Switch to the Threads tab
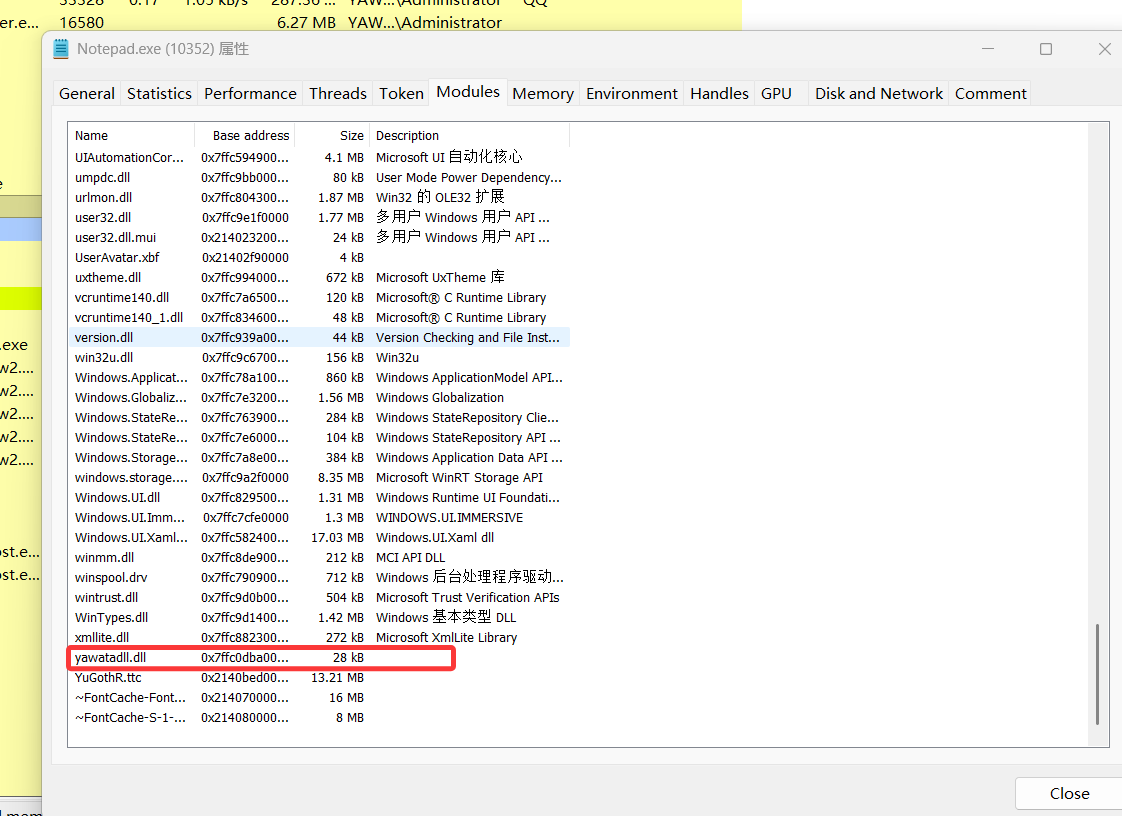 click(338, 94)
